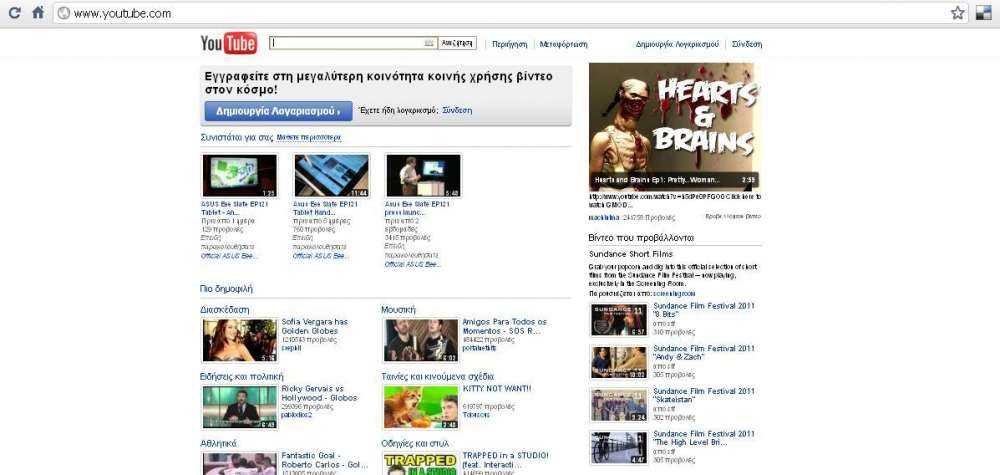Open Ταινίες και κινούμενα σχέδια category
The image size is (1000, 475).
[438, 377]
